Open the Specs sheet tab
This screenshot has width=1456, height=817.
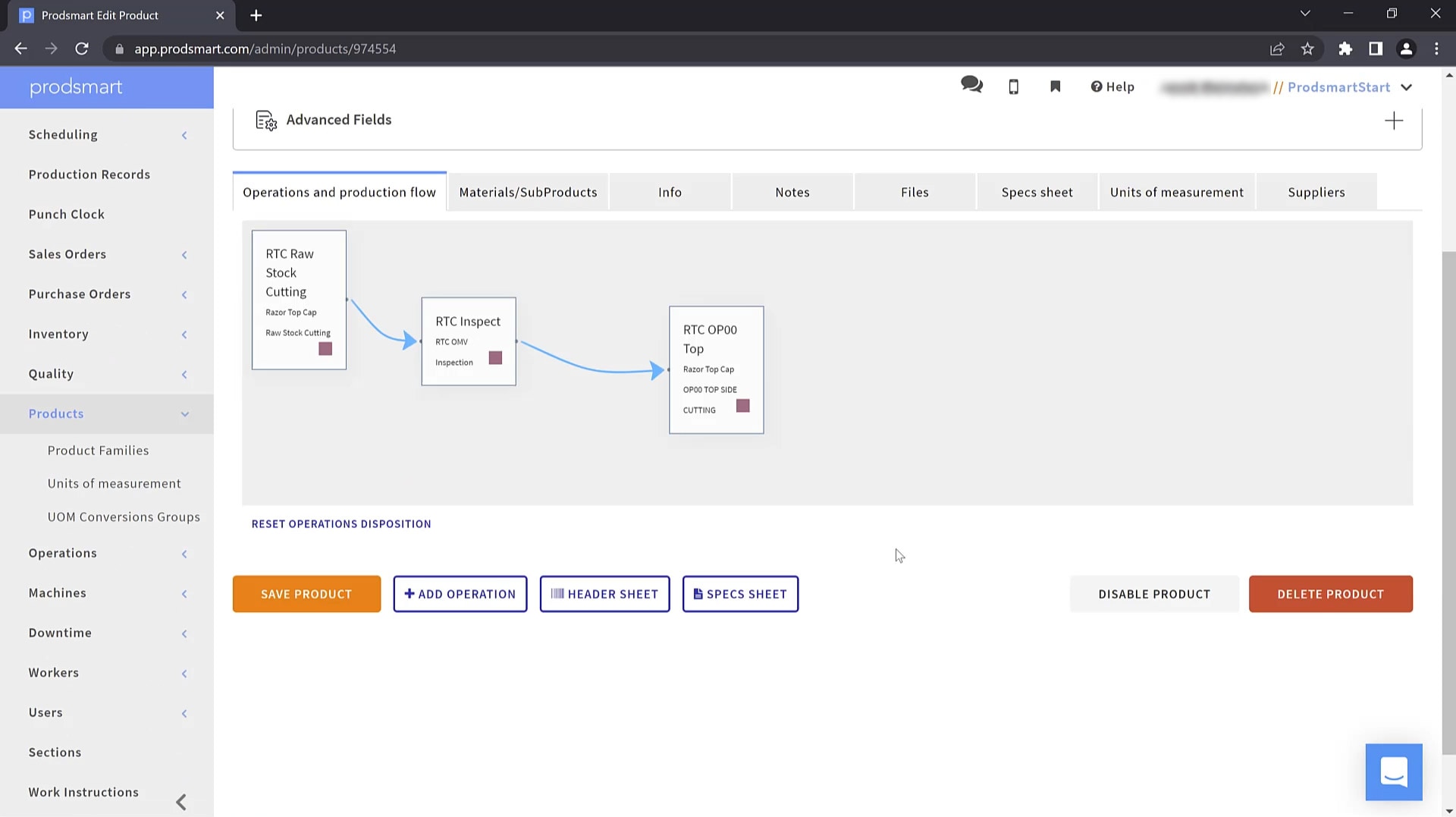pos(1037,192)
